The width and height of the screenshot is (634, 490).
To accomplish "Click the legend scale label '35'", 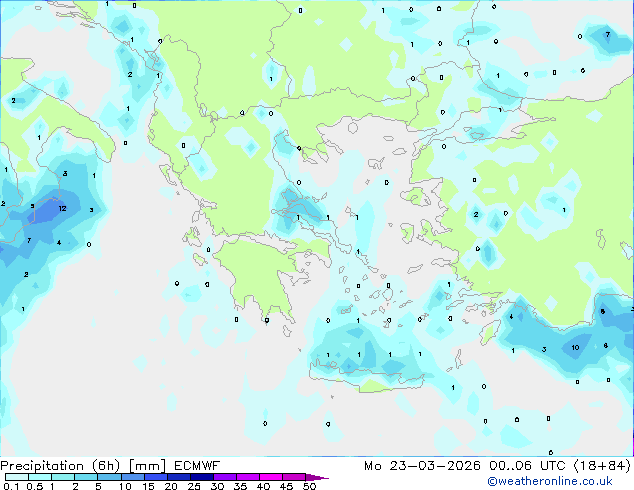I will coord(240,486).
